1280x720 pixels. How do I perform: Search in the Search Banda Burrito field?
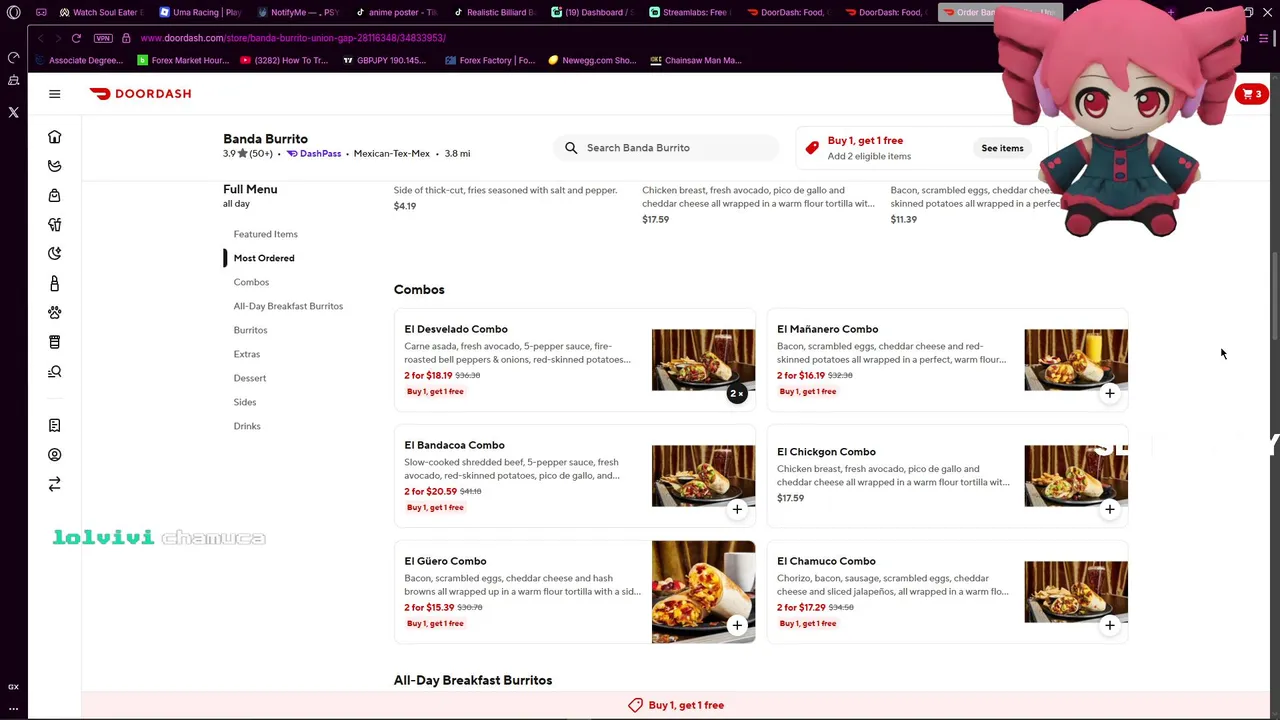[665, 148]
